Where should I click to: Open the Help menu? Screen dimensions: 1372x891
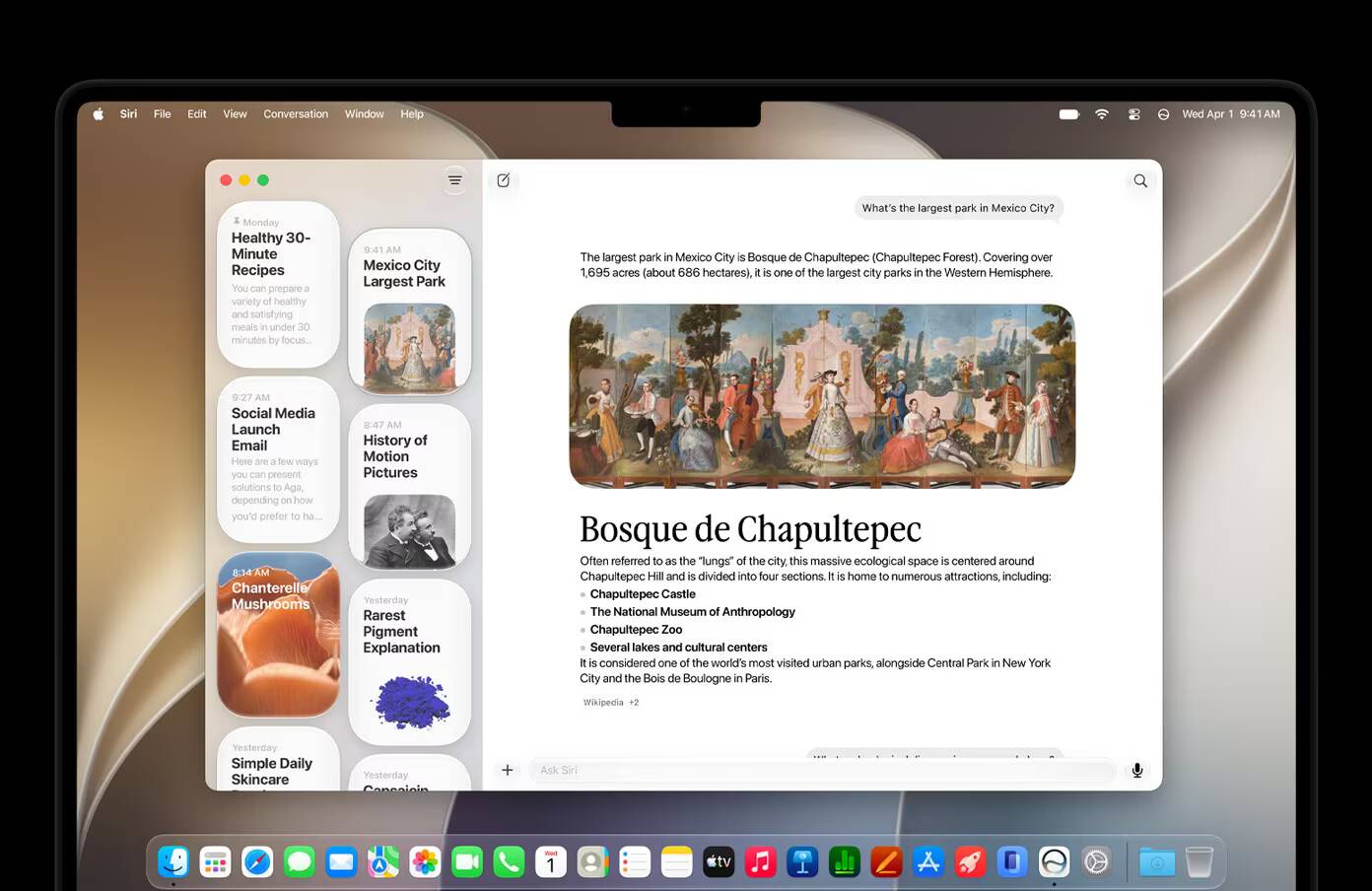point(412,114)
